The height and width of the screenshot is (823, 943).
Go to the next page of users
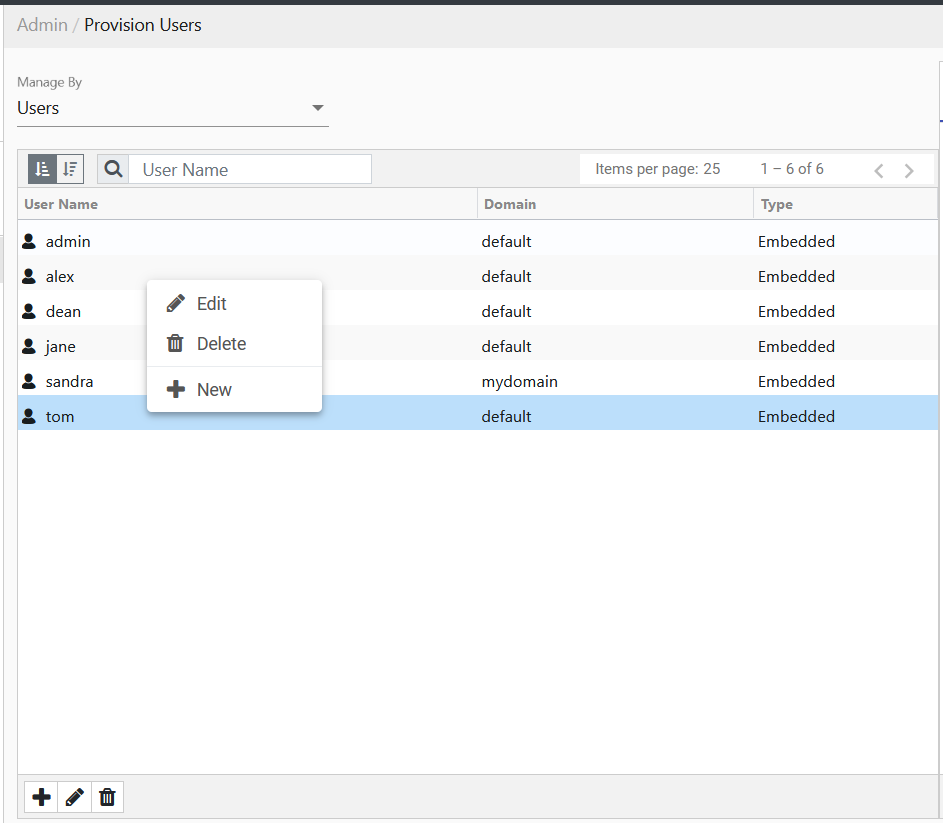[x=909, y=170]
